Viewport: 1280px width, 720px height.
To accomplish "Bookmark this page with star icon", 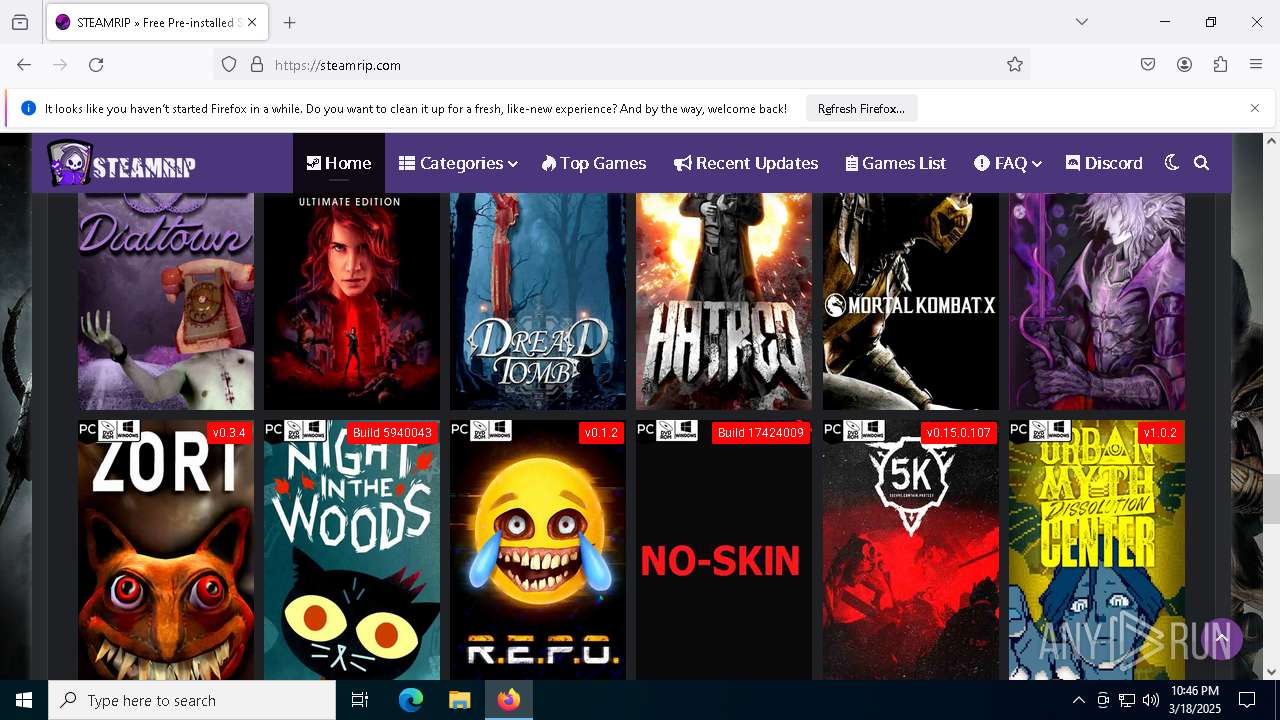I will point(1015,64).
